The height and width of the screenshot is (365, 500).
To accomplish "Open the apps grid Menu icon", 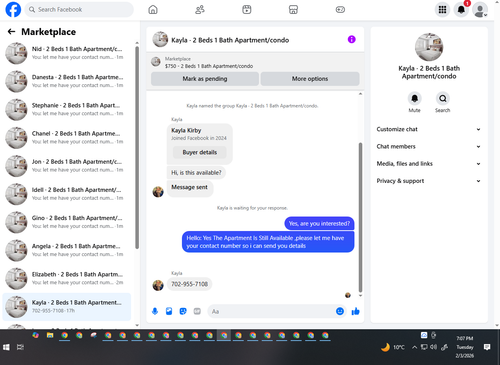I will click(442, 10).
